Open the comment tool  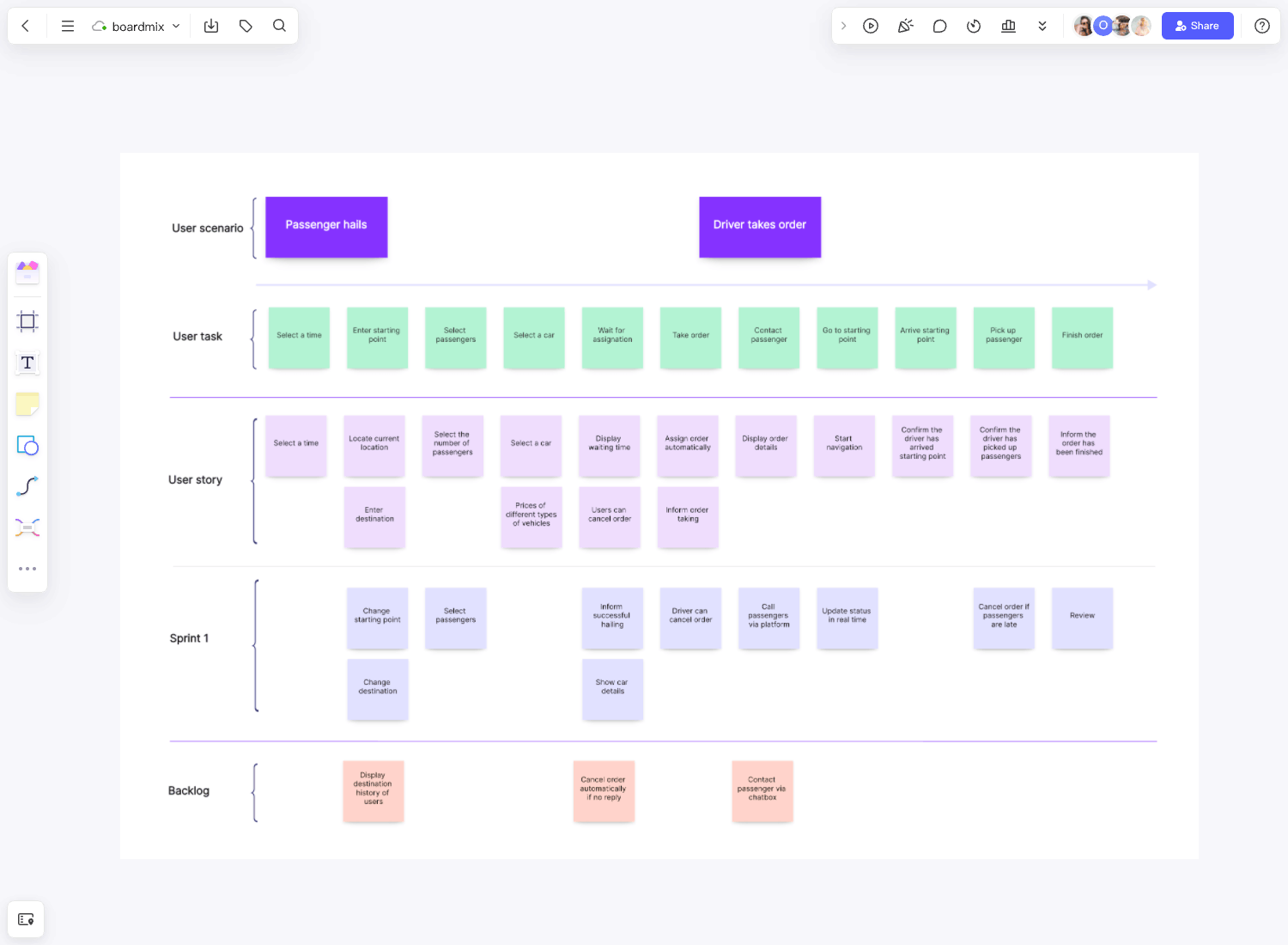[x=939, y=26]
